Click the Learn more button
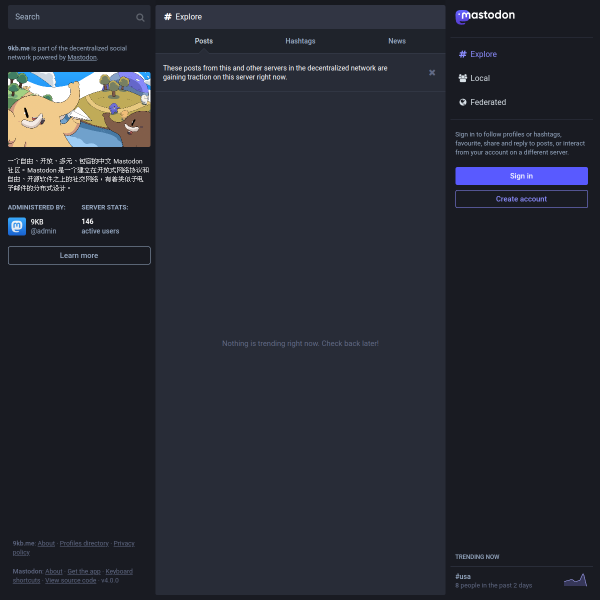The width and height of the screenshot is (600, 600). pos(79,255)
